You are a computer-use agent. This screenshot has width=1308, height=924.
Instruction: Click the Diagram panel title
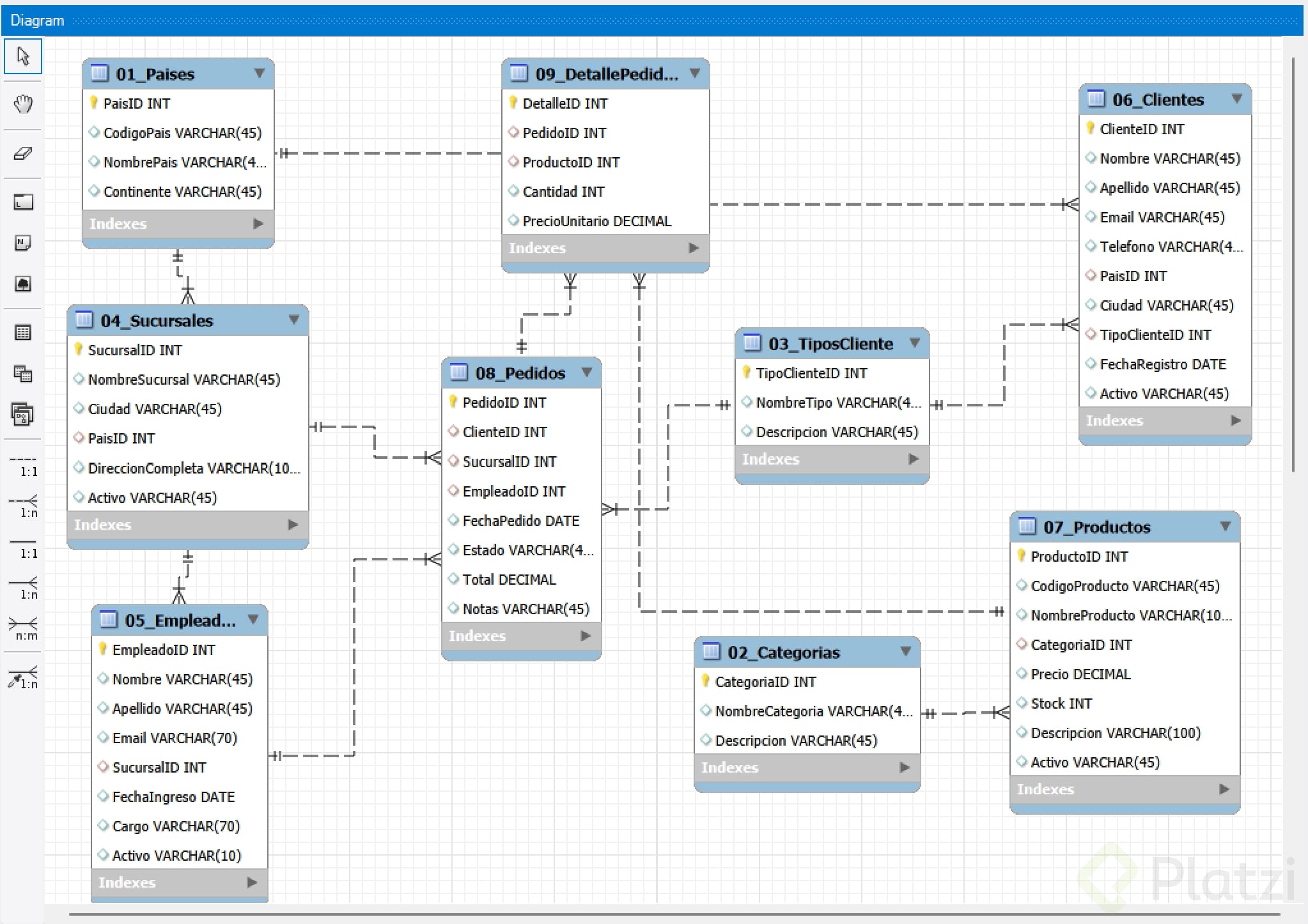coord(37,20)
